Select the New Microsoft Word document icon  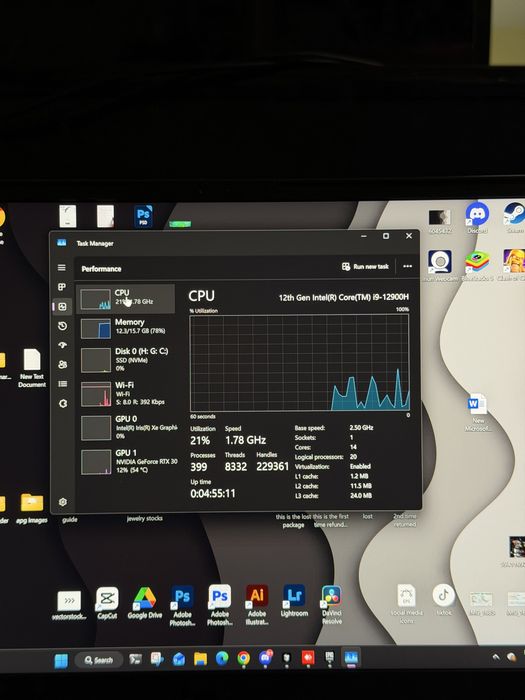coord(477,412)
